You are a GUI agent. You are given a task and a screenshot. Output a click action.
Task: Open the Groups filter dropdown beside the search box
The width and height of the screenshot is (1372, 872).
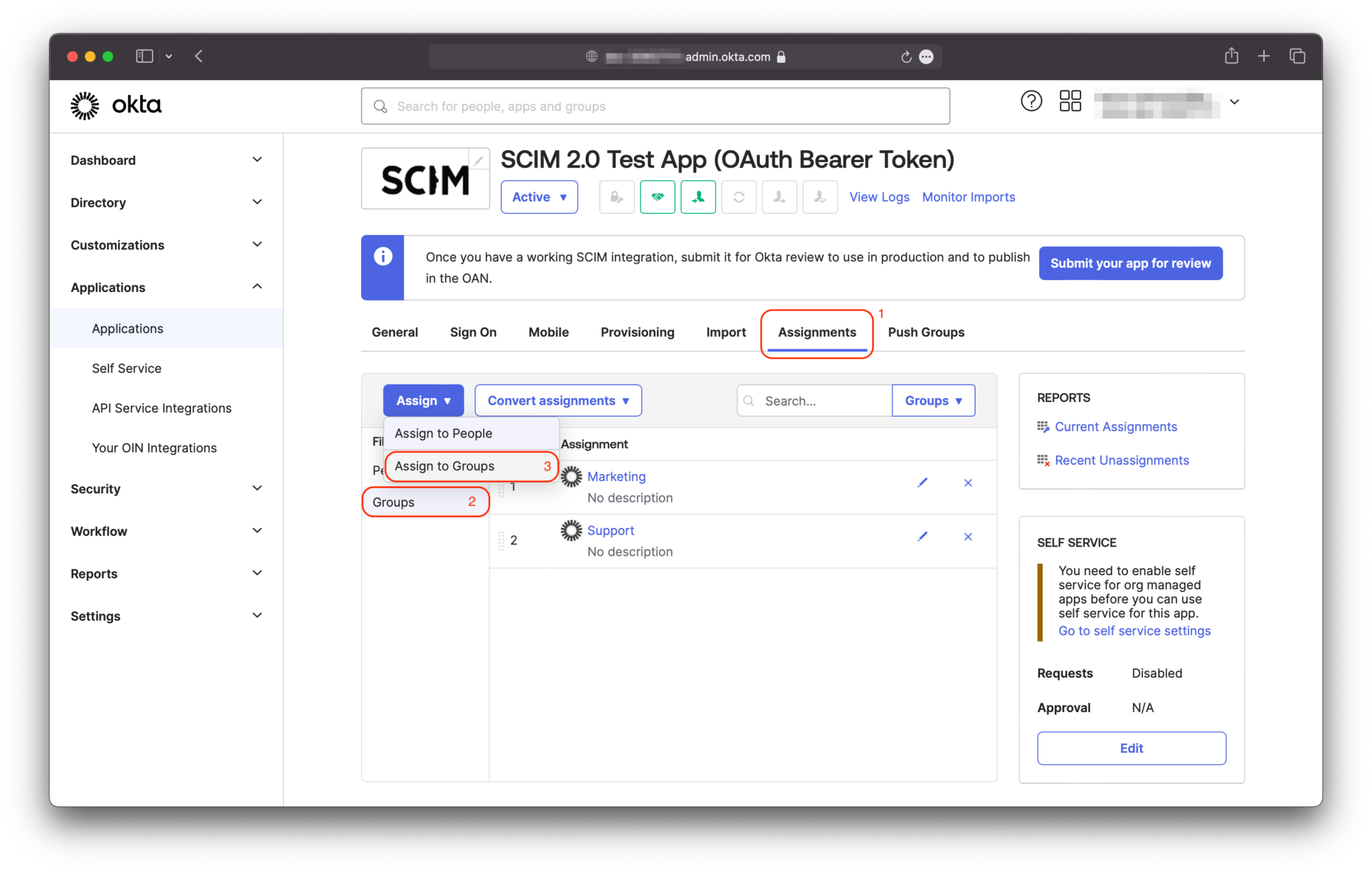pyautogui.click(x=933, y=400)
